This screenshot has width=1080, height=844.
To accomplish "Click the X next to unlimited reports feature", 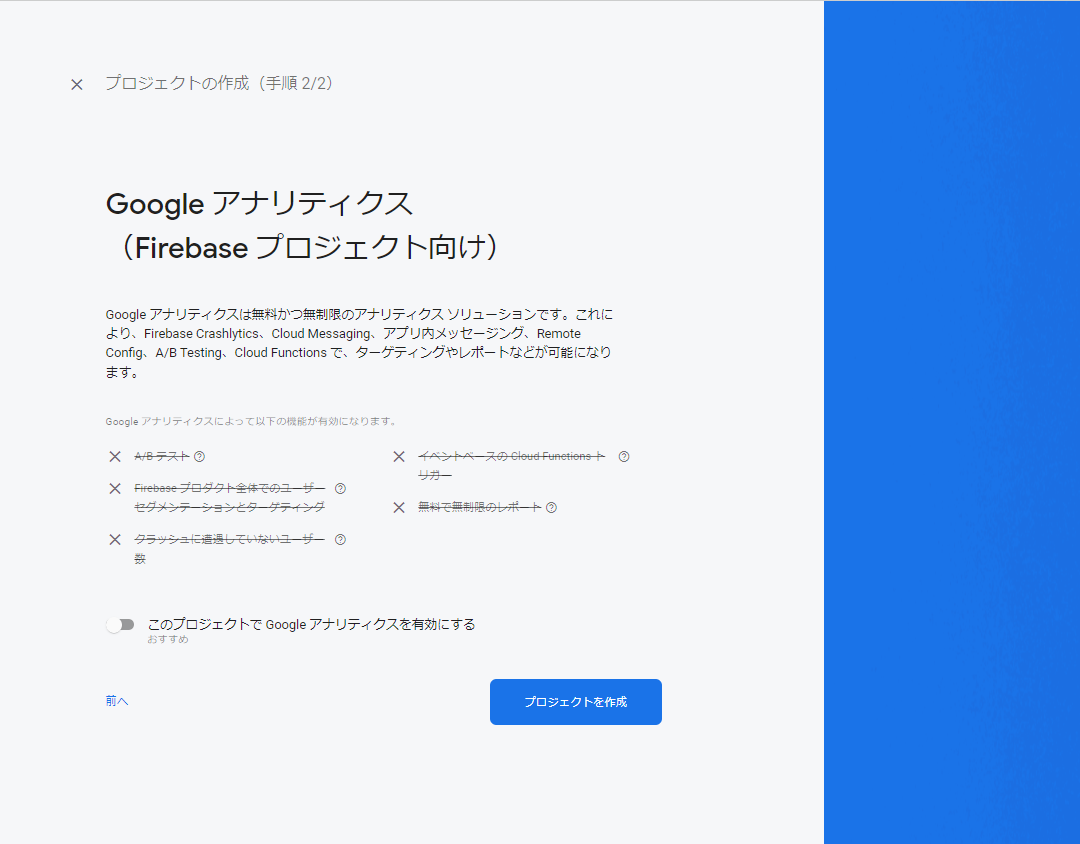I will tap(399, 507).
